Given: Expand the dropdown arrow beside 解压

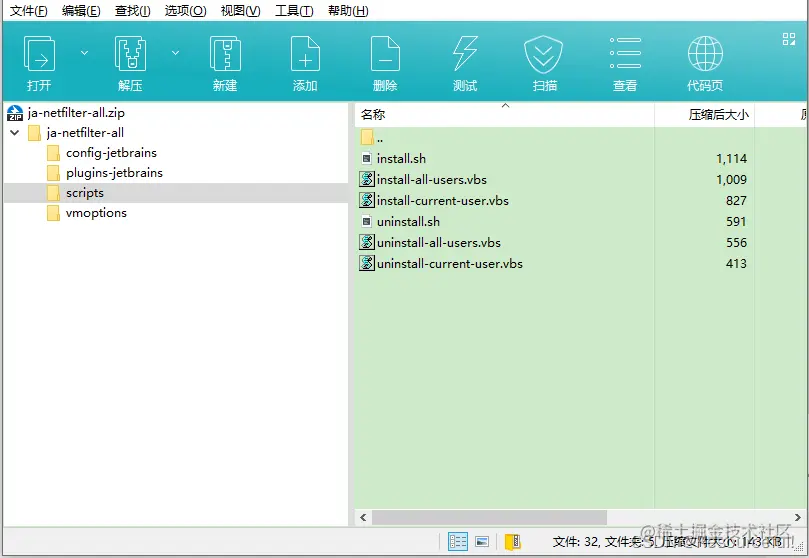Looking at the screenshot, I should click(x=175, y=53).
